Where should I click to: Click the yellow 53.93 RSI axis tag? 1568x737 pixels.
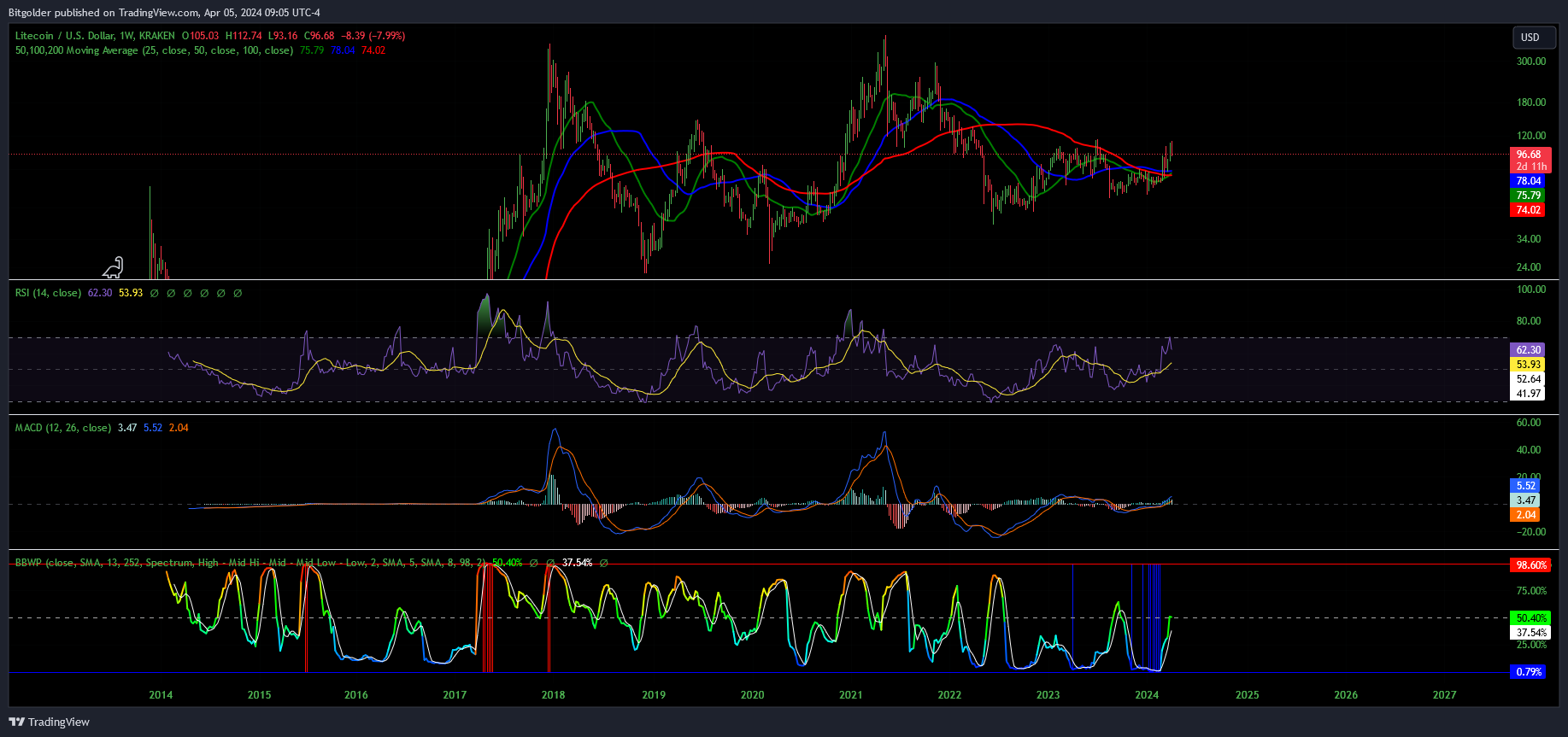click(x=1528, y=365)
